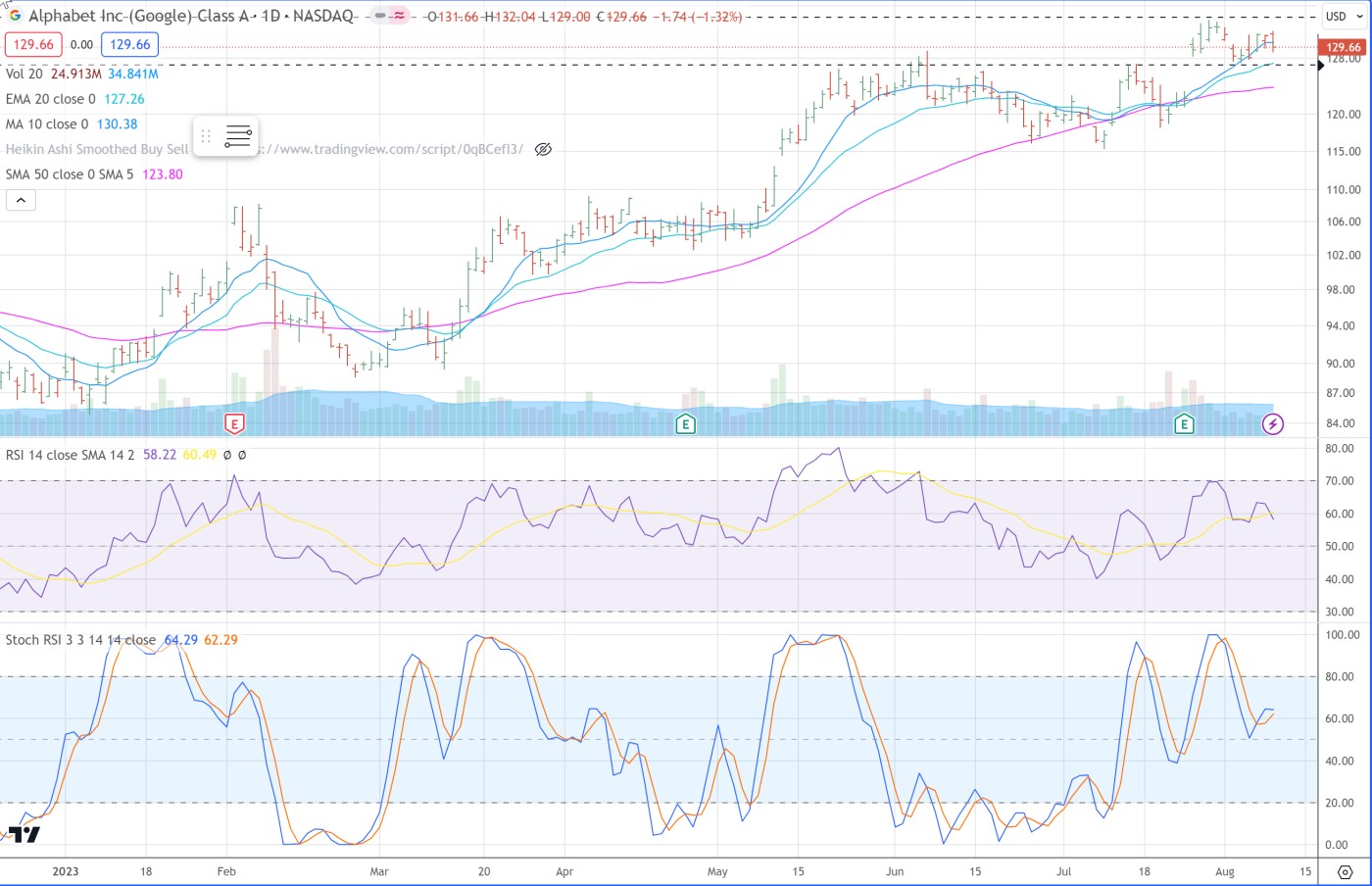Click the NASDAQ exchange label in title

click(323, 16)
